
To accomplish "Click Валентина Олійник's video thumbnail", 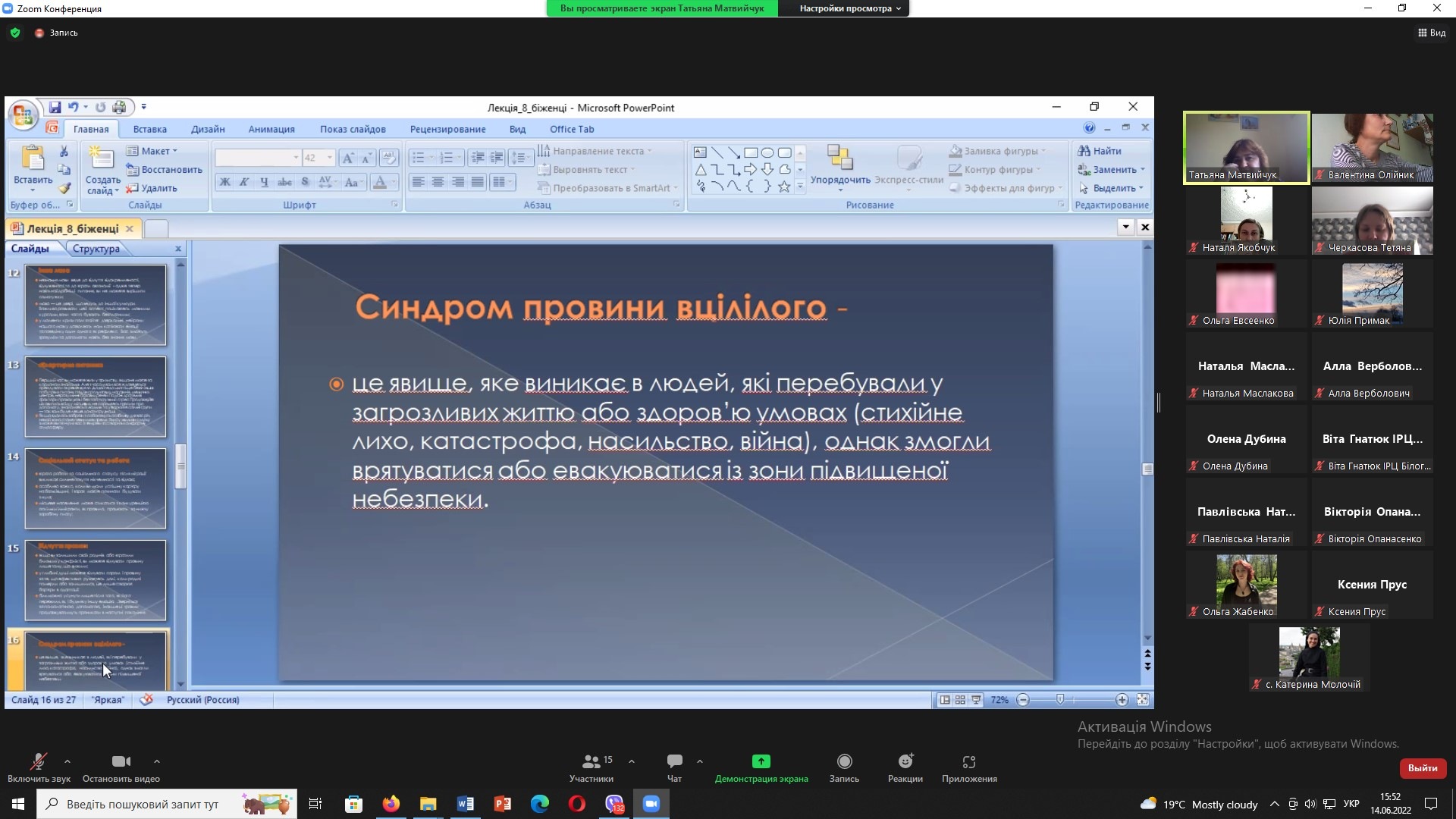I will click(x=1372, y=147).
